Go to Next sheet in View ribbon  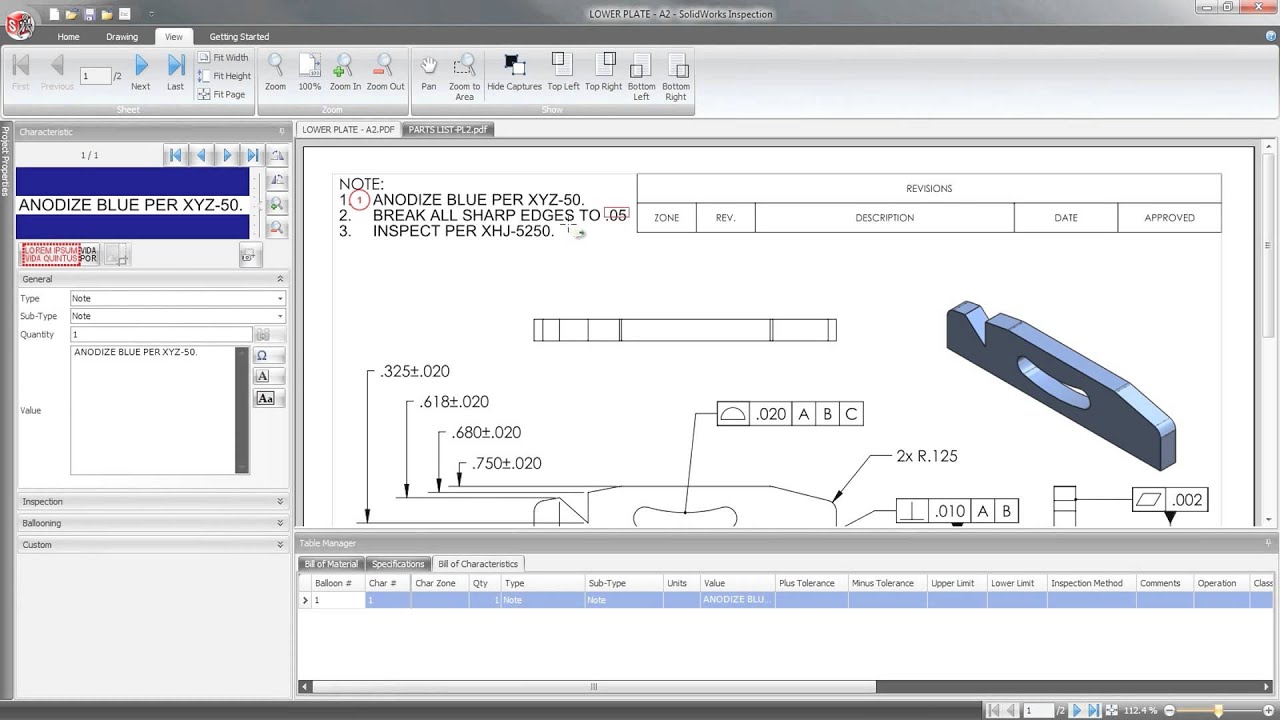point(141,72)
